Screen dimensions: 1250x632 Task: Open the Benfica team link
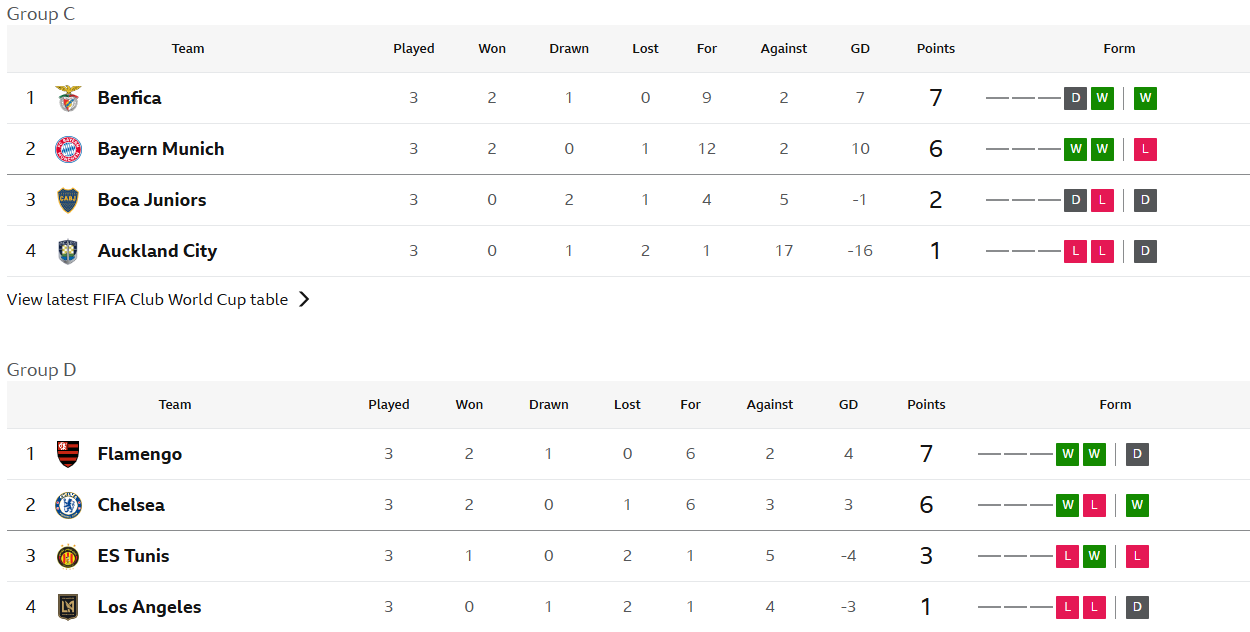(129, 98)
